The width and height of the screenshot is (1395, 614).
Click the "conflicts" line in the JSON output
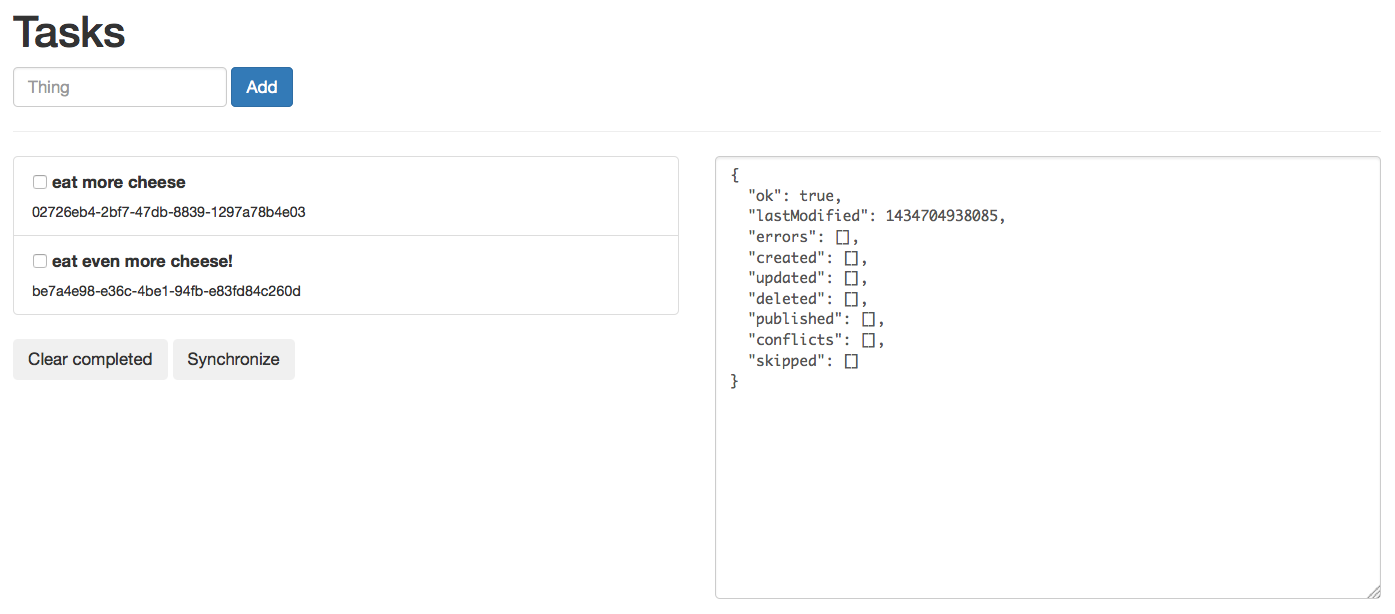click(816, 340)
